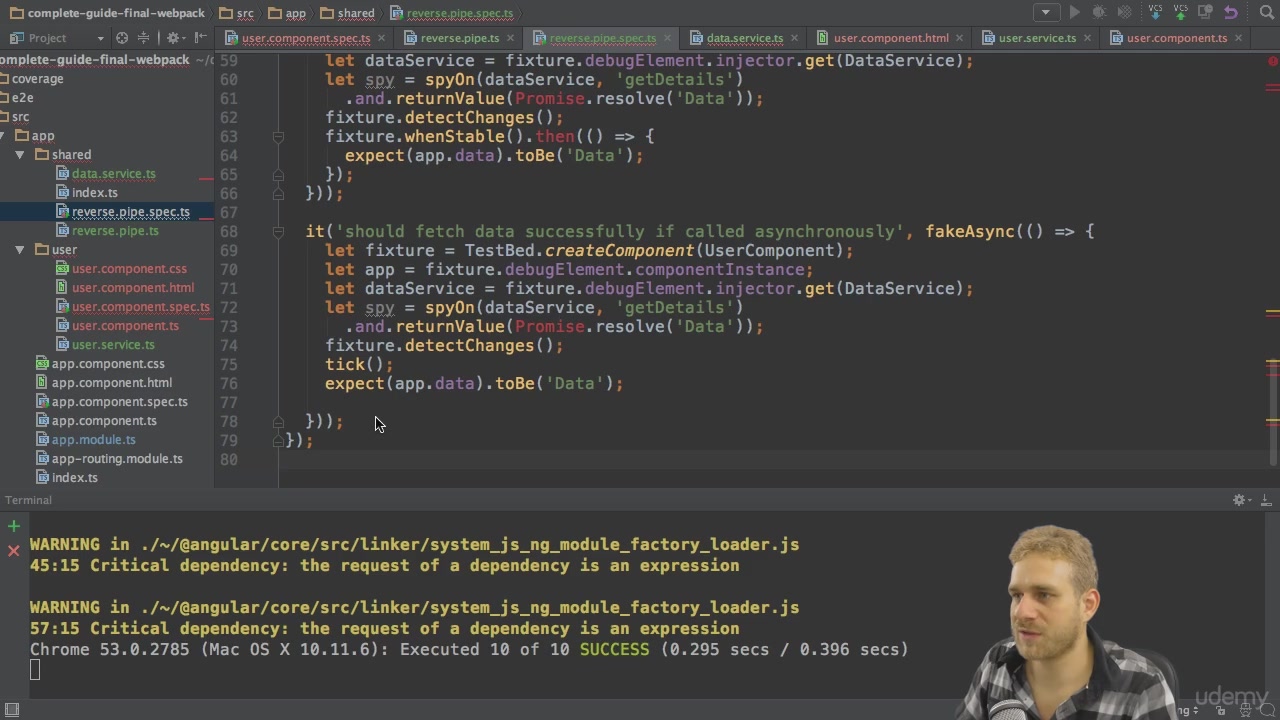
Task: Click terminal input cursor line
Action: pos(35,671)
